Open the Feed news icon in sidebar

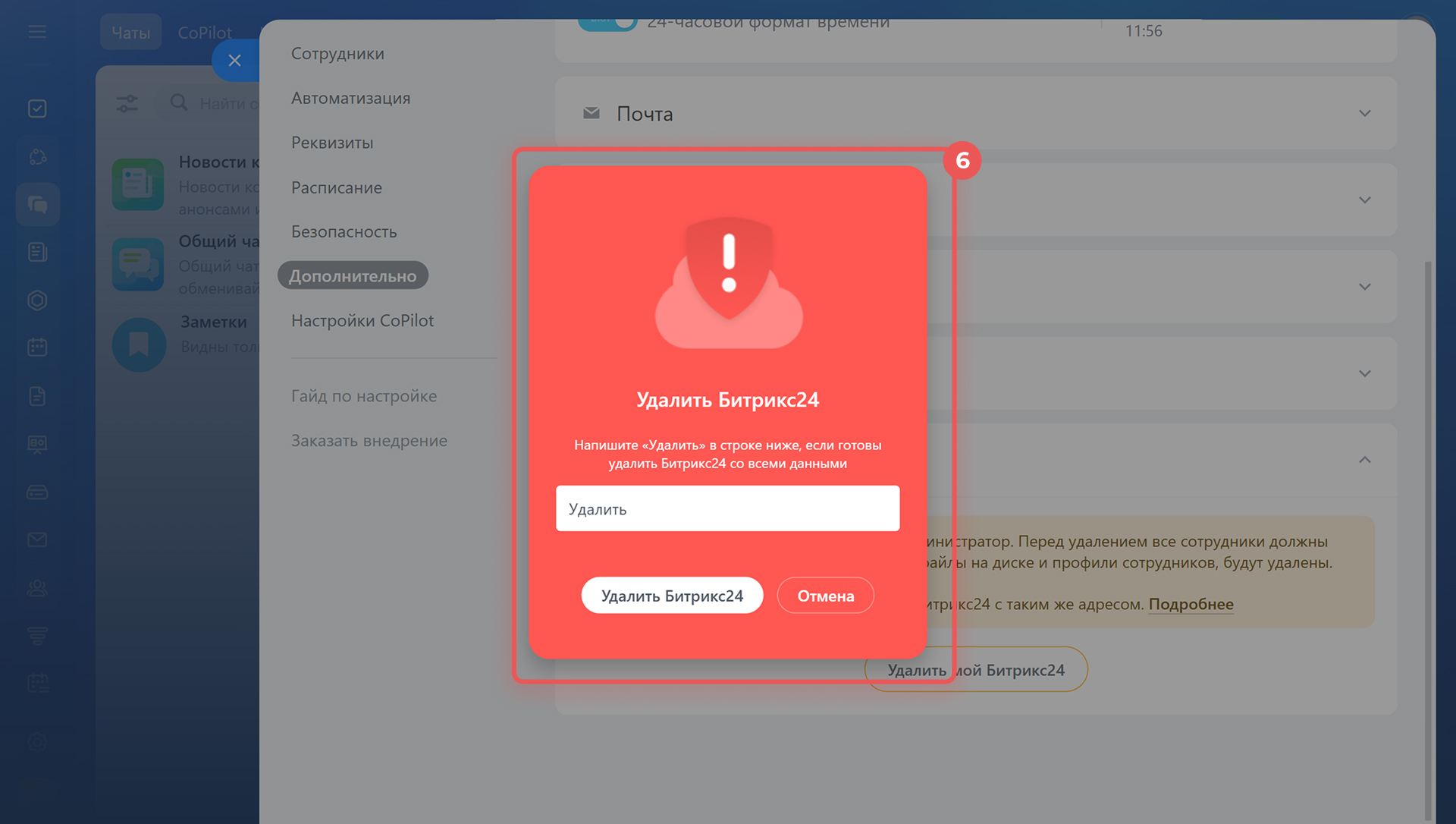pos(37,252)
